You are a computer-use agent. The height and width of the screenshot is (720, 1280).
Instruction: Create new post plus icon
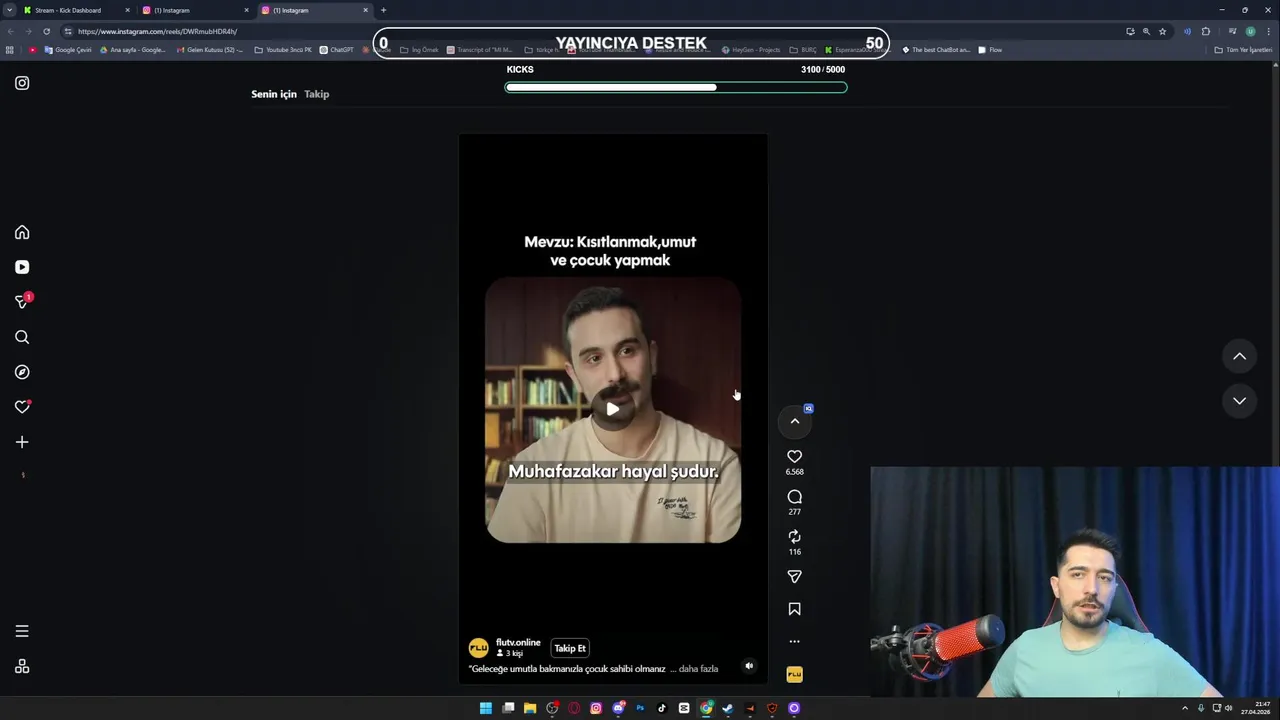(22, 442)
